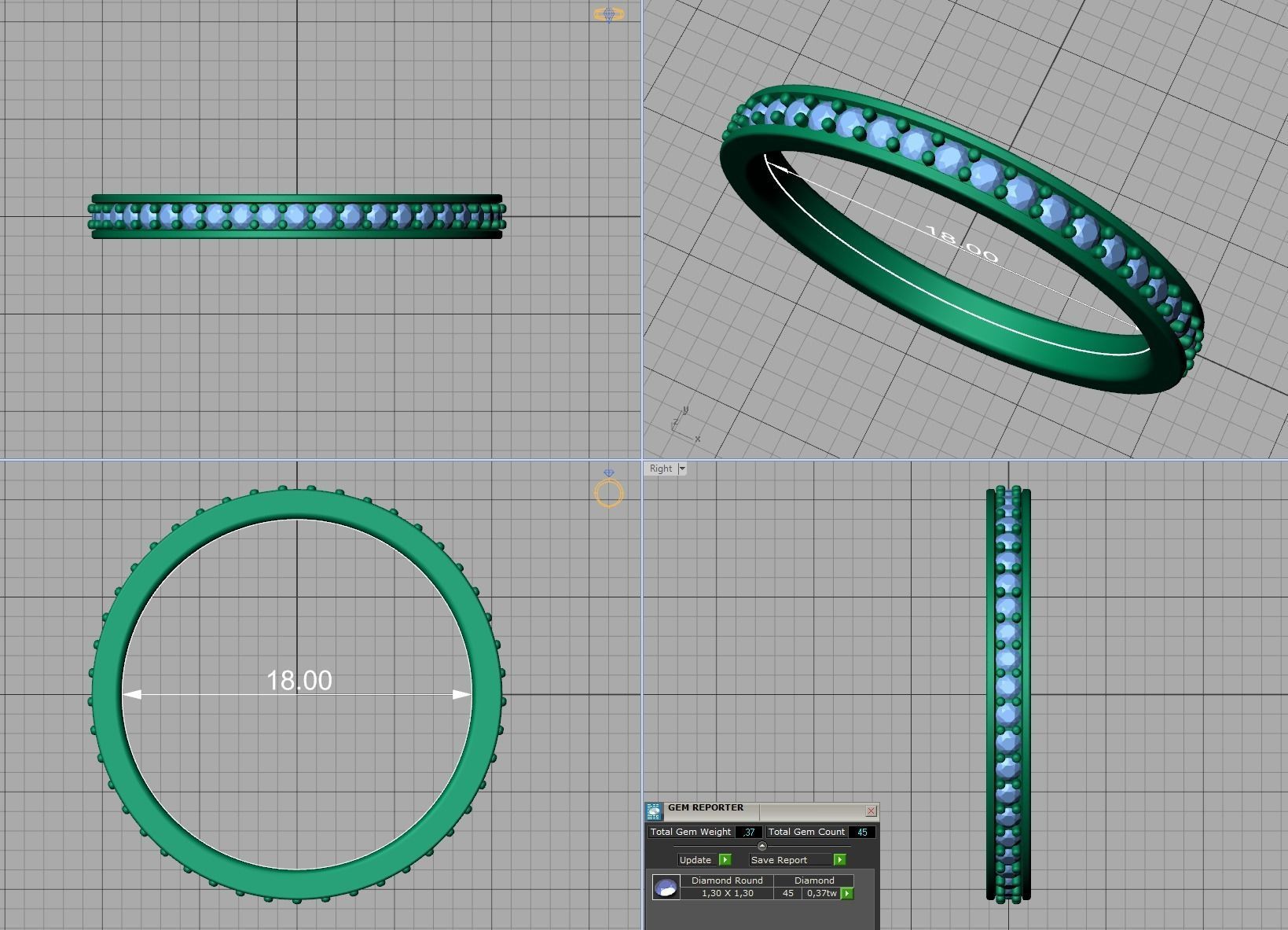Image resolution: width=1288 pixels, height=930 pixels.
Task: Click the green Save Report arrow button
Action: 839,859
